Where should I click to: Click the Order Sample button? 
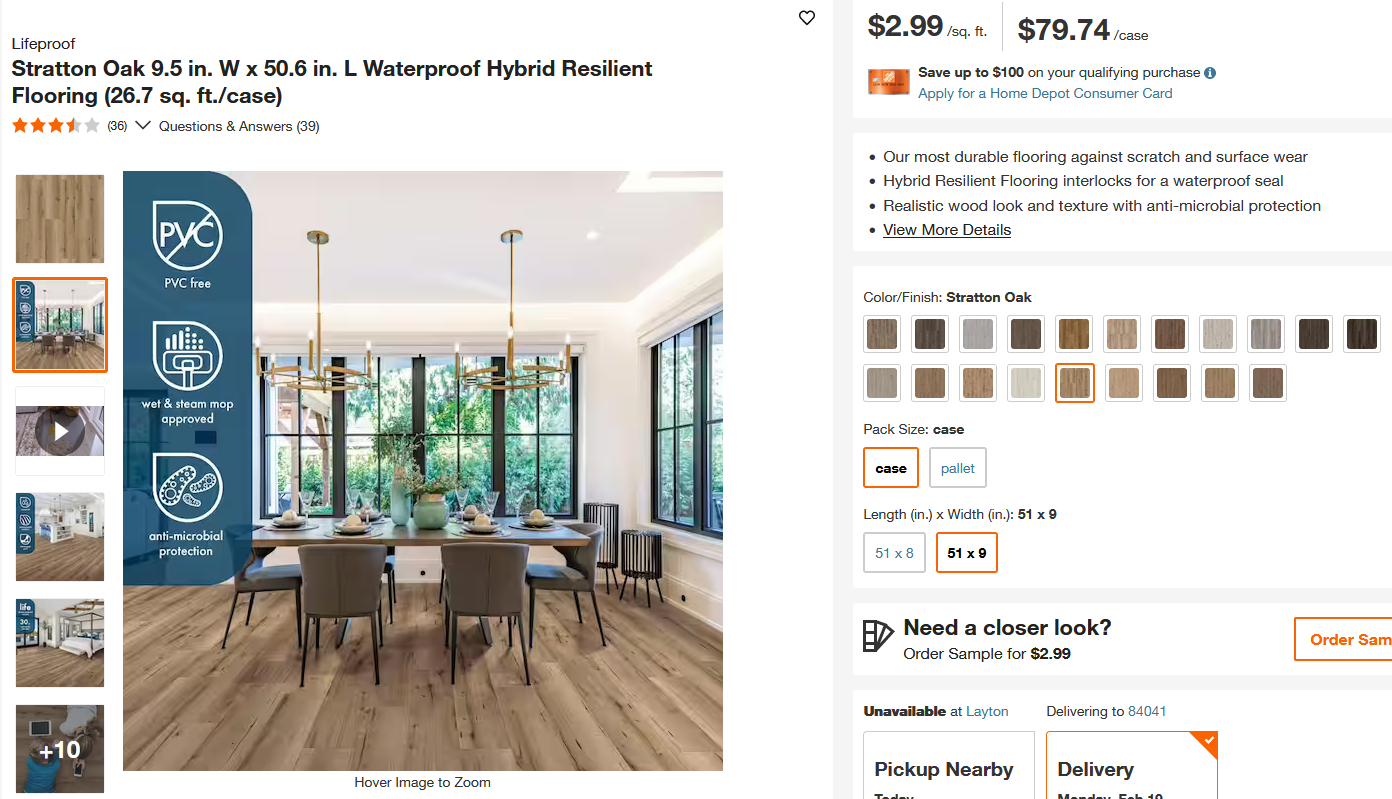[1345, 639]
